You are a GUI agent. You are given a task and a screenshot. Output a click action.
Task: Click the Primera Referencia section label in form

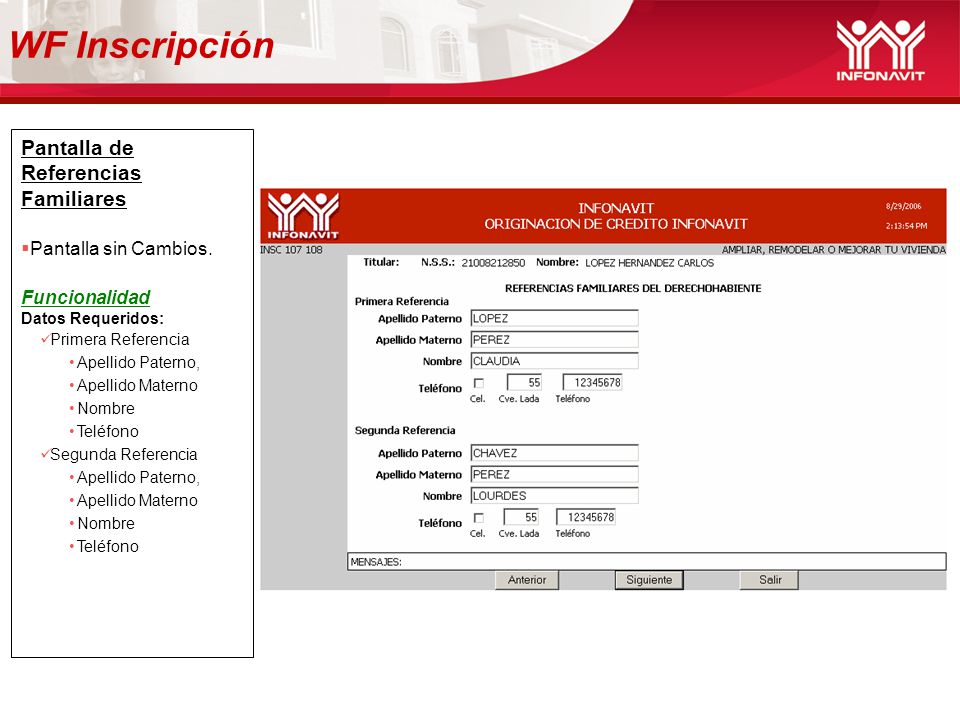tap(402, 302)
